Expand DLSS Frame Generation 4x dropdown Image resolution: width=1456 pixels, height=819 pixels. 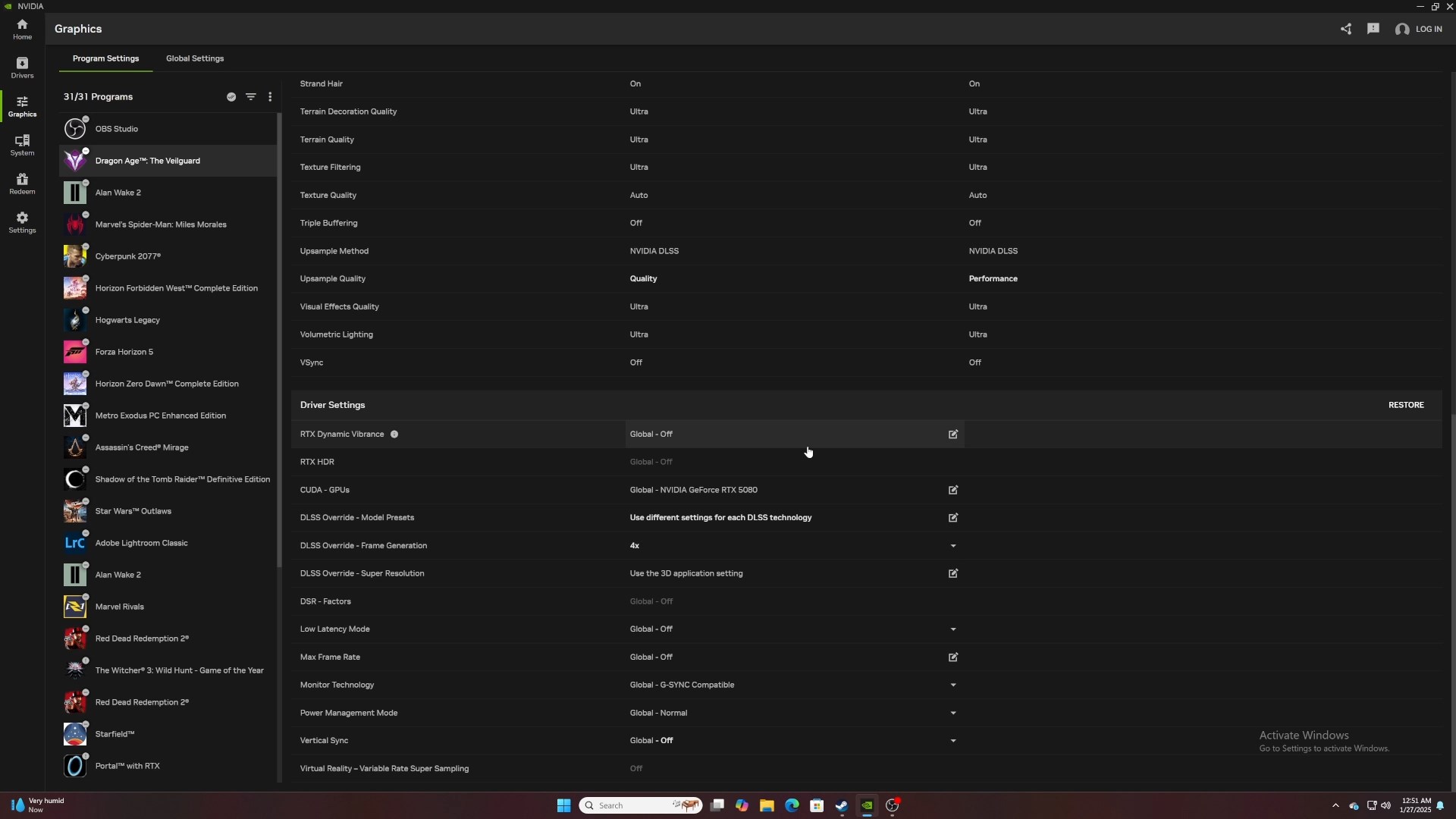pyautogui.click(x=953, y=546)
